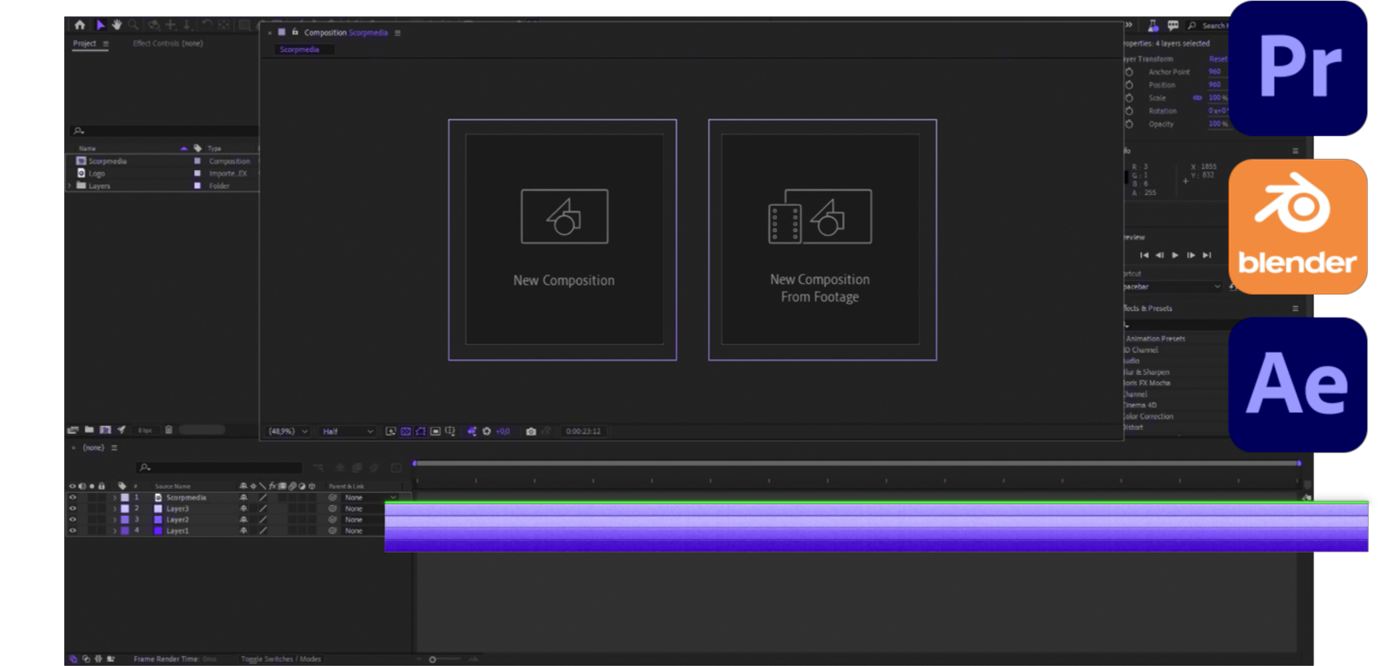Jump to last frame in Preview panel
Screen dimensions: 1378x666
point(1207,255)
